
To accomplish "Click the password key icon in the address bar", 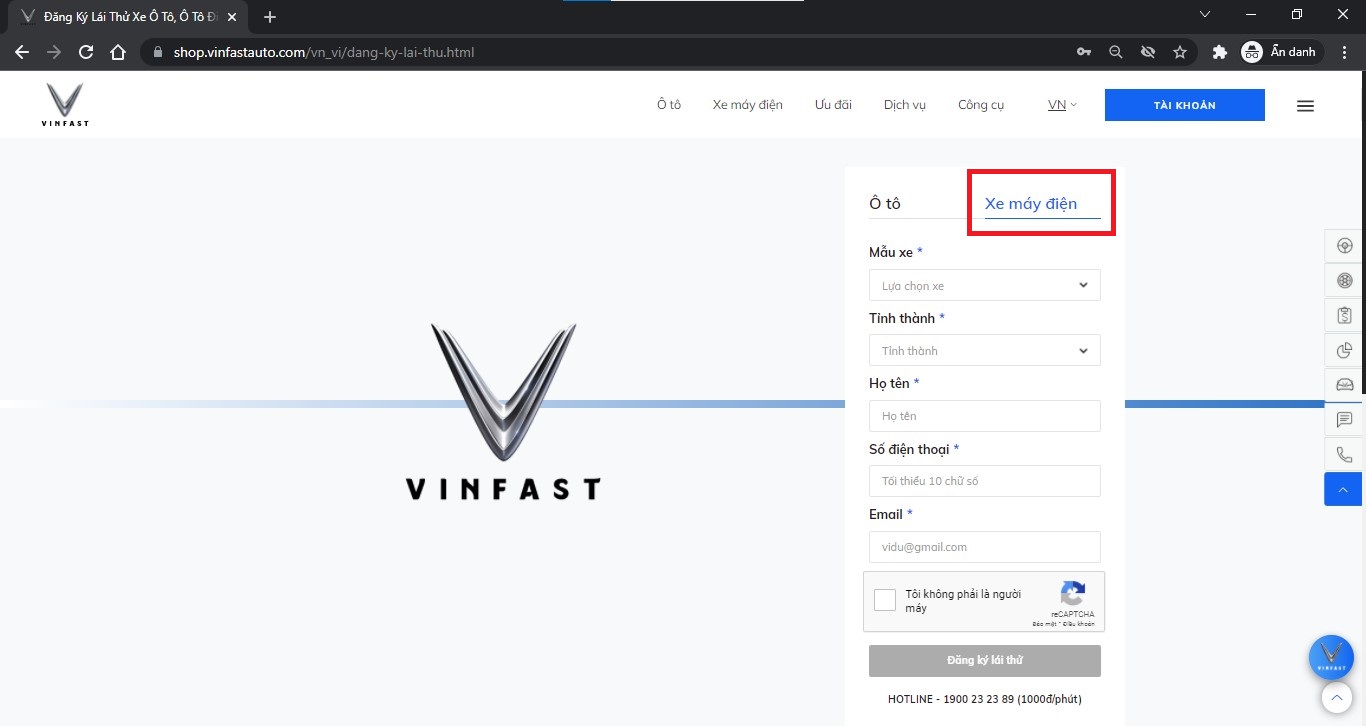I will click(x=1083, y=52).
